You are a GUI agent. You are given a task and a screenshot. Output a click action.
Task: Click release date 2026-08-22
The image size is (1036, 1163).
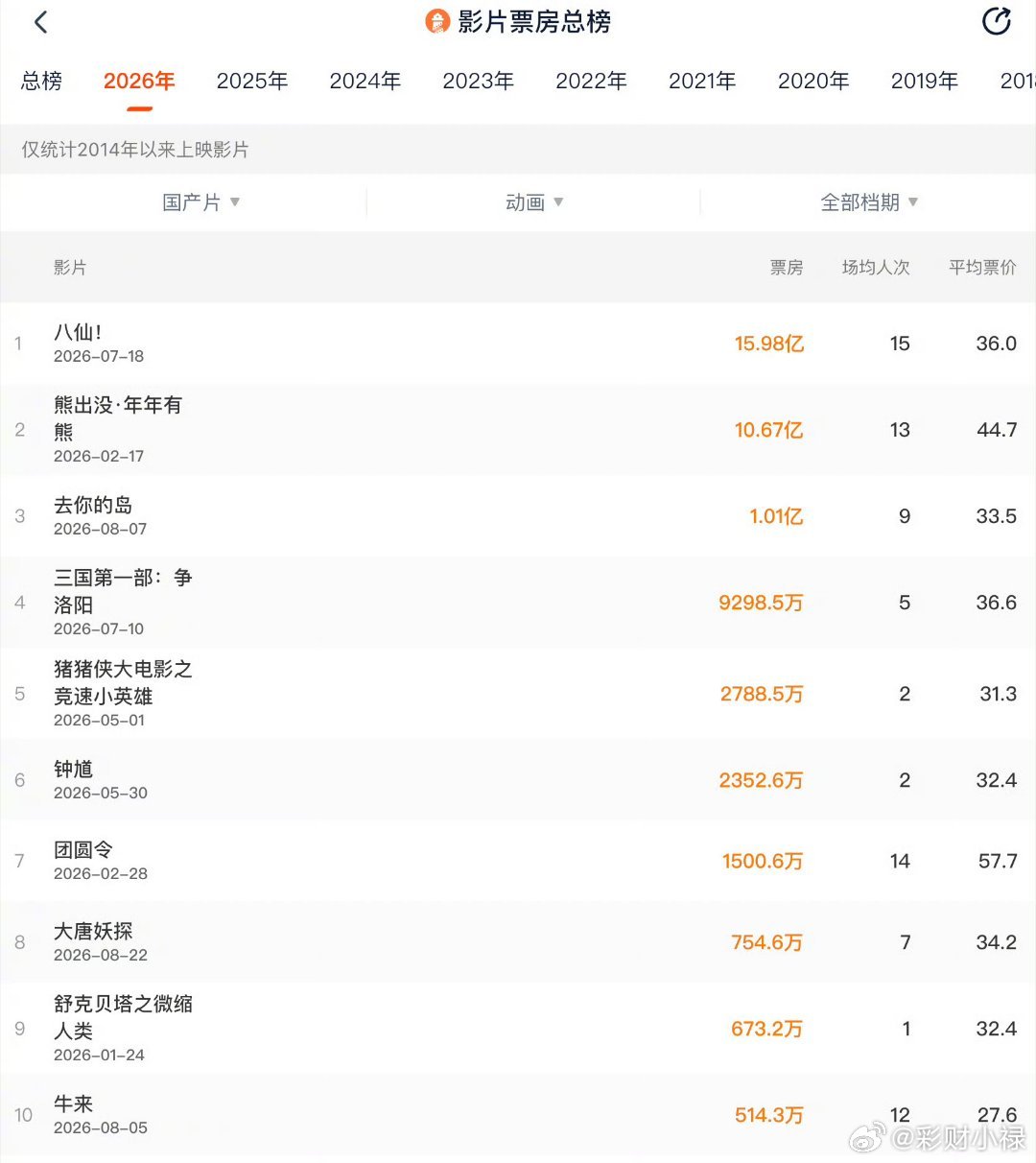coord(101,955)
